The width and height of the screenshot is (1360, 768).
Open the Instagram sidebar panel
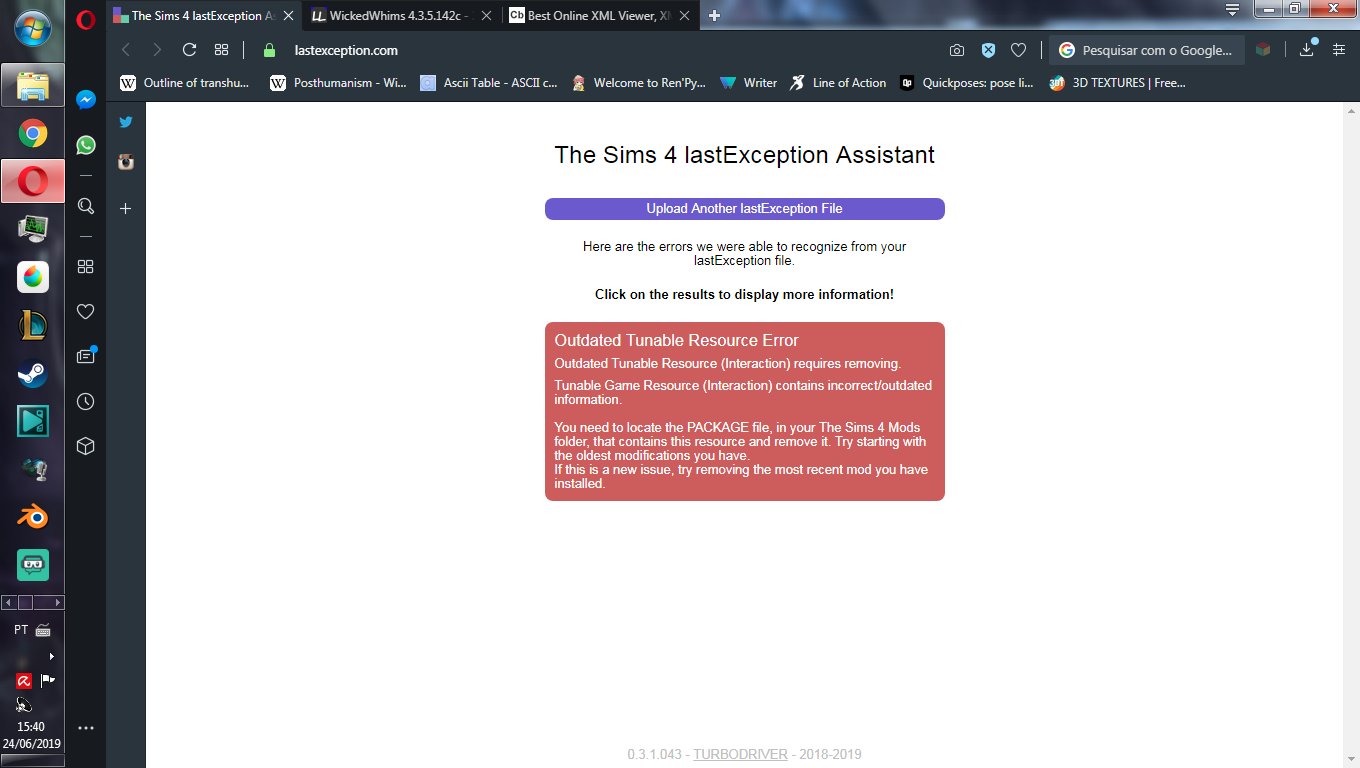[x=126, y=162]
